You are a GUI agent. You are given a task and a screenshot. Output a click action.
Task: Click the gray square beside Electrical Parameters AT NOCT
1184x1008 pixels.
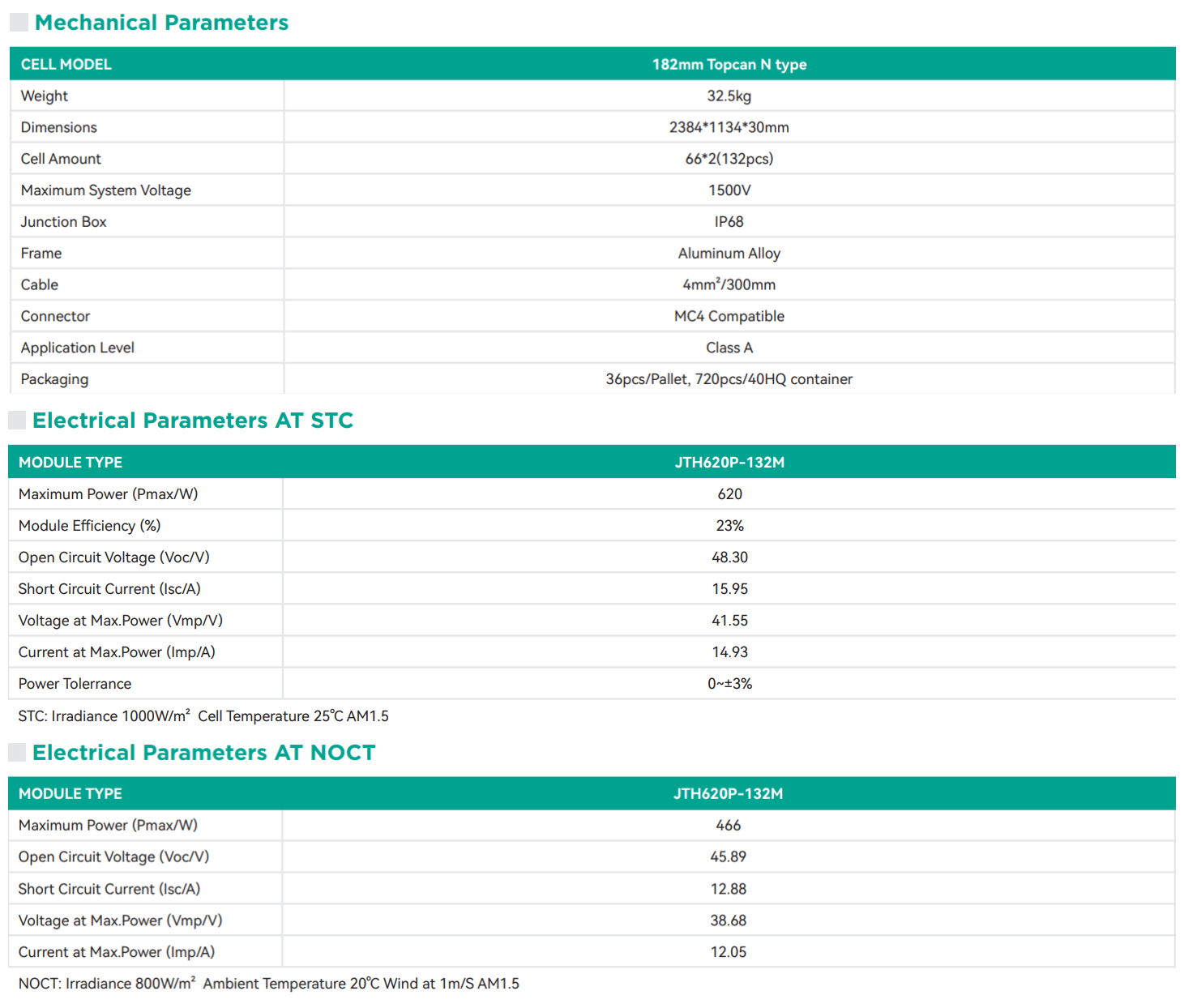click(x=17, y=752)
